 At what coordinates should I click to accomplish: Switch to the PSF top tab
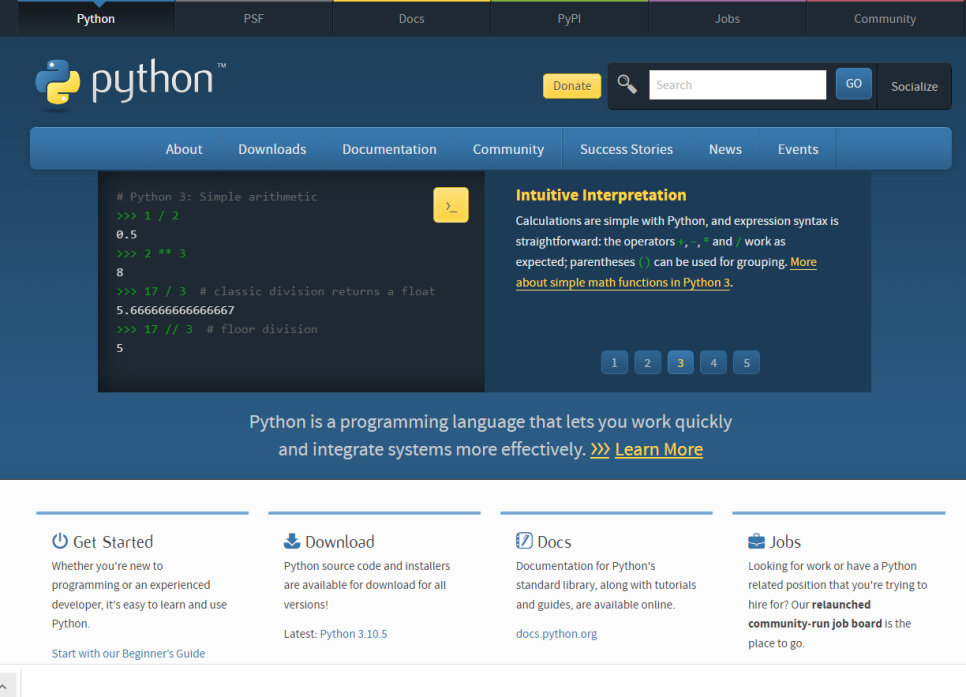pos(253,18)
